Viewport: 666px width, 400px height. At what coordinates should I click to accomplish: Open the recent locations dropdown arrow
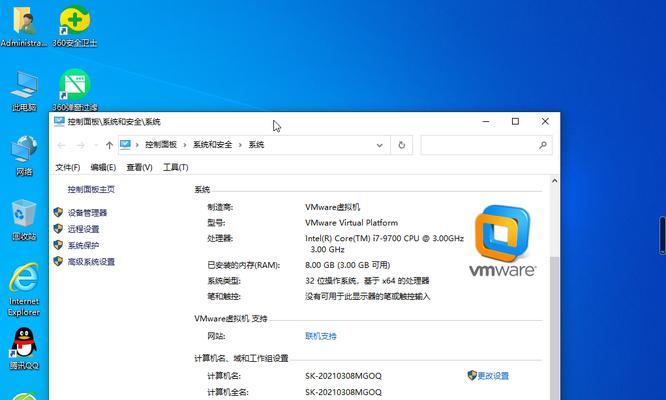(96, 145)
